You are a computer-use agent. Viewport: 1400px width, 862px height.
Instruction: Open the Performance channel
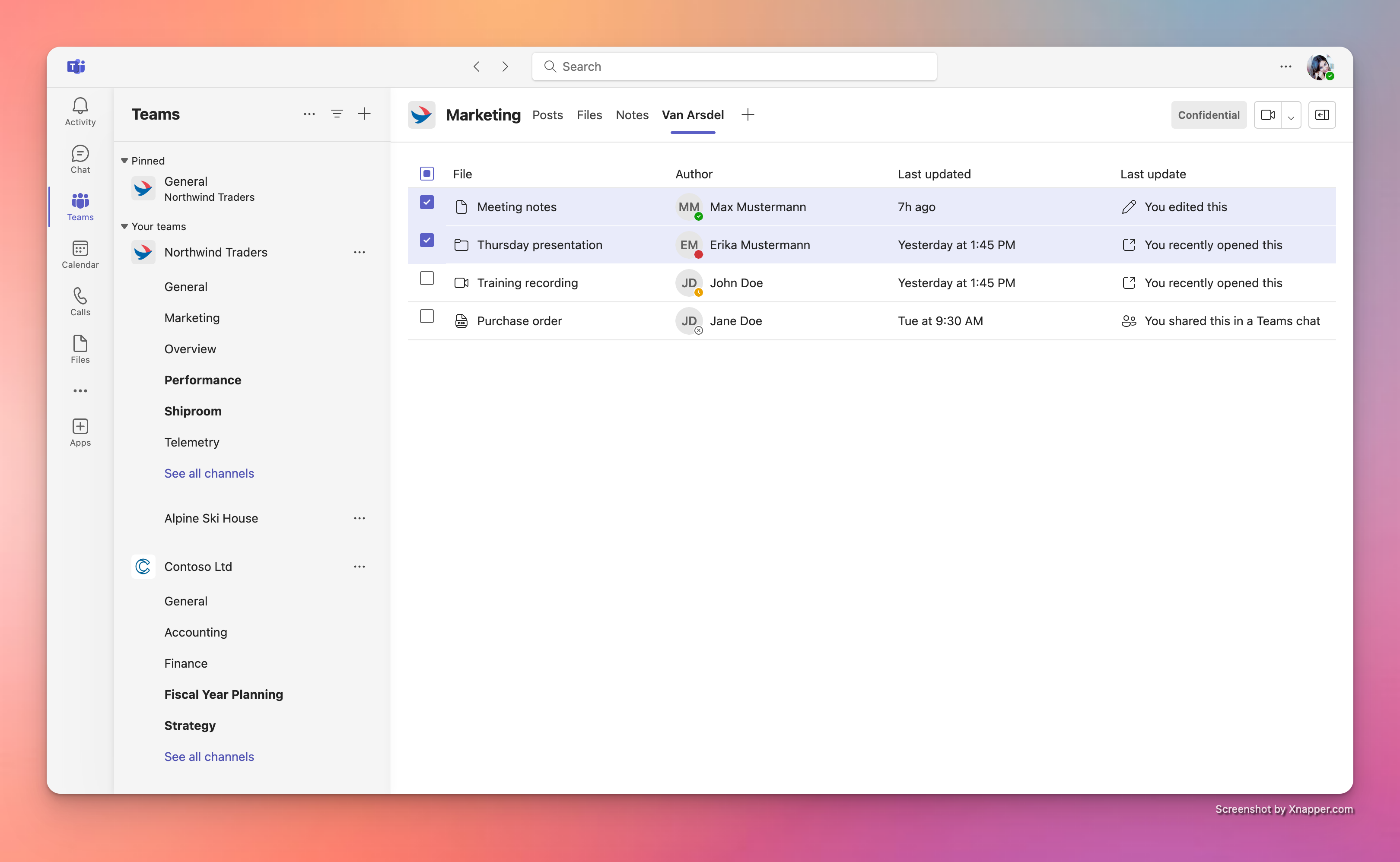click(203, 380)
